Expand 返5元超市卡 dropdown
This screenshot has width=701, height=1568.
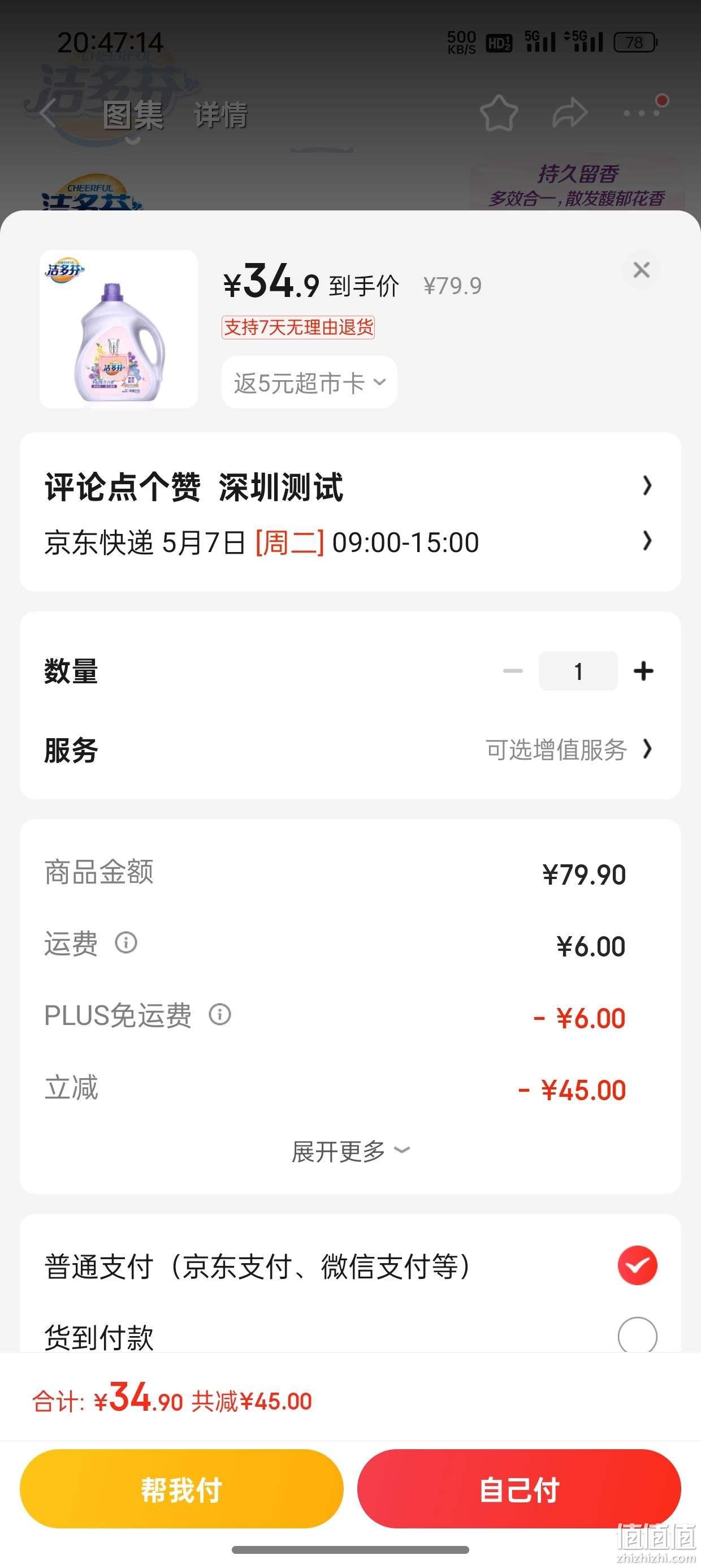(x=309, y=382)
